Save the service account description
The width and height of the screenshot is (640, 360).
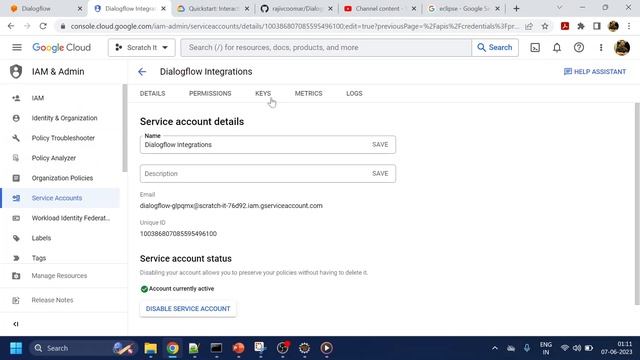(380, 173)
